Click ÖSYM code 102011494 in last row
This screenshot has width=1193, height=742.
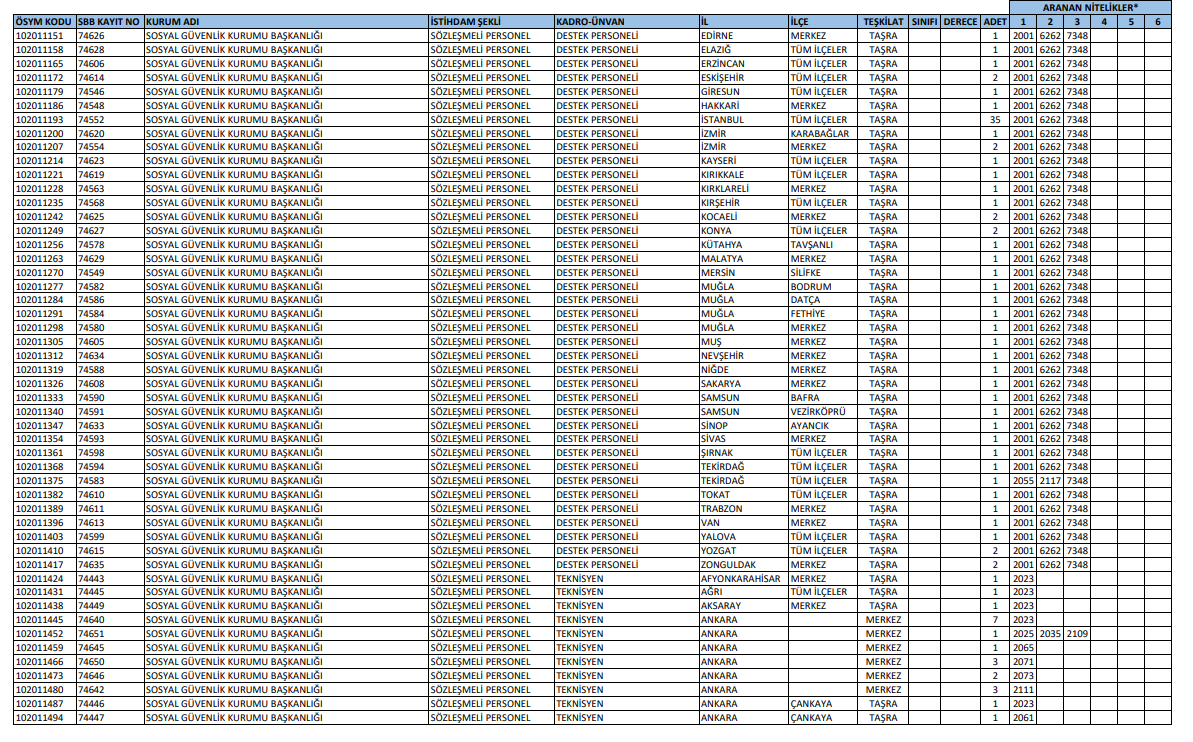pos(44,717)
